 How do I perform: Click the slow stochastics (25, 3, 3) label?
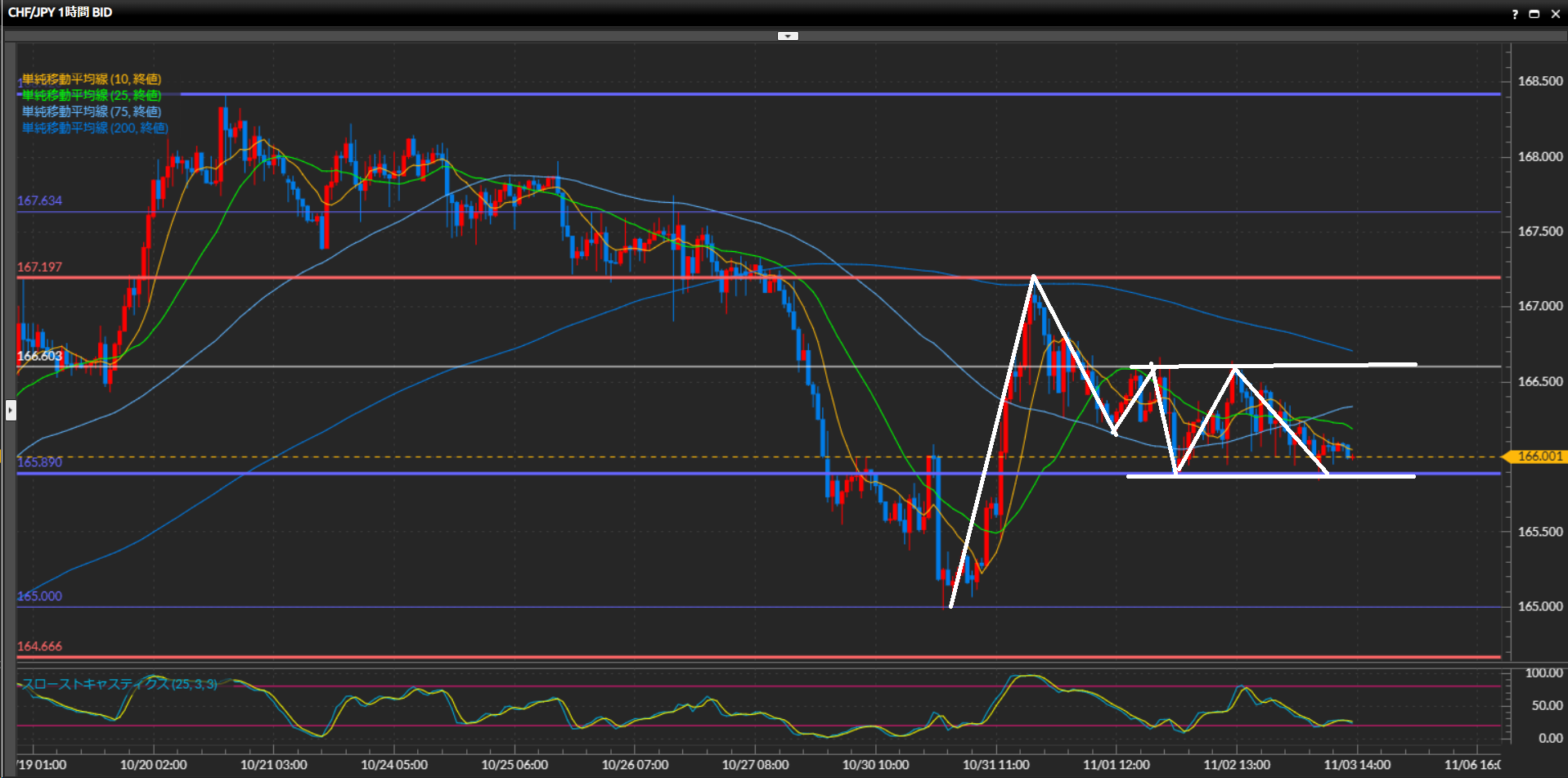pyautogui.click(x=119, y=684)
